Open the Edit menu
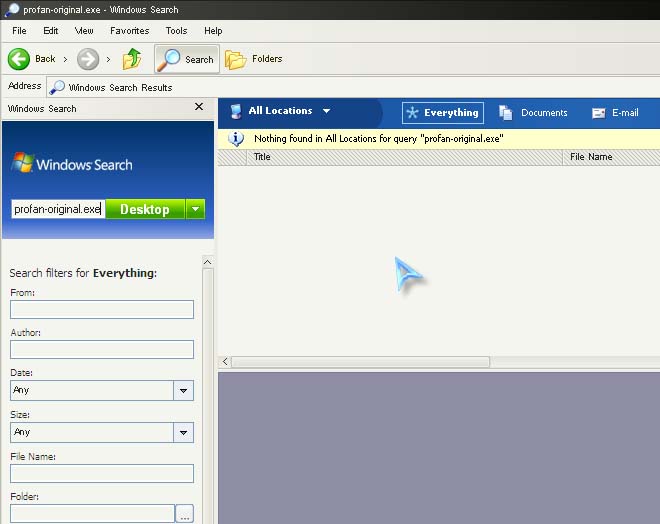Image resolution: width=660 pixels, height=524 pixels. coord(51,31)
